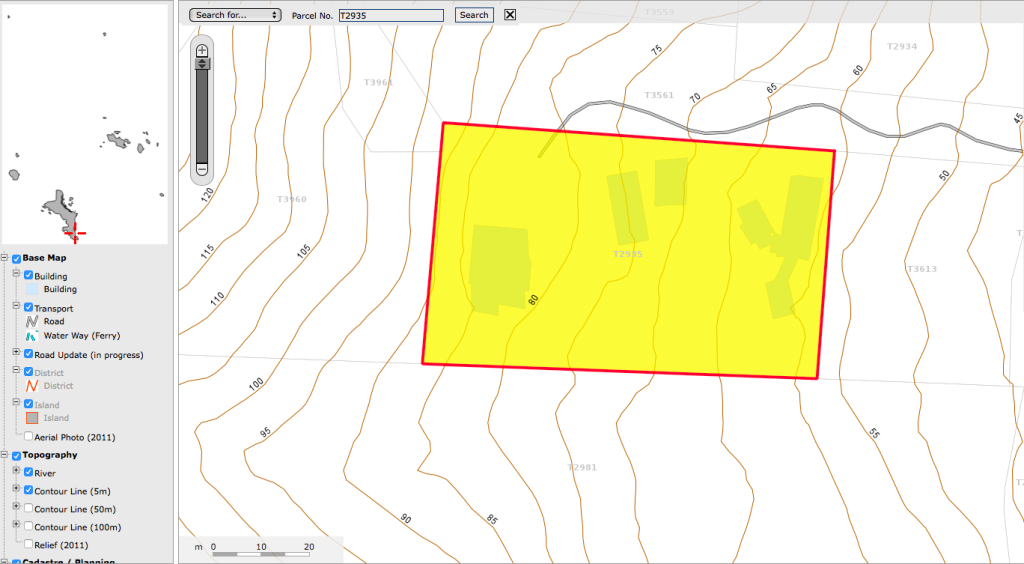Click the orange District legend icon

point(32,386)
